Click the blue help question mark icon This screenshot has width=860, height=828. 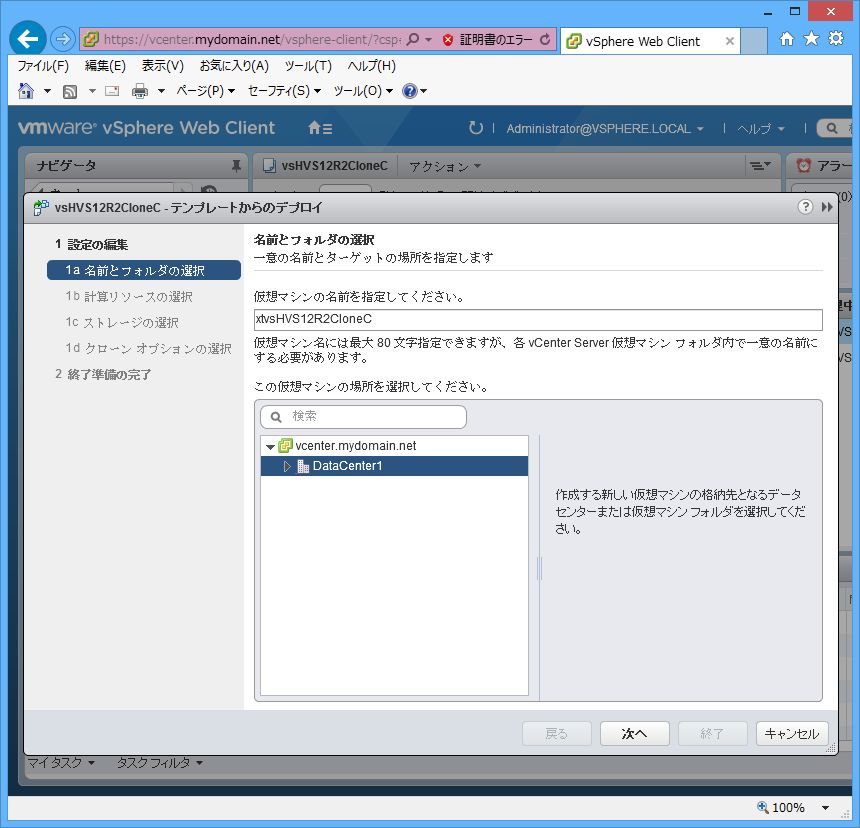410,91
